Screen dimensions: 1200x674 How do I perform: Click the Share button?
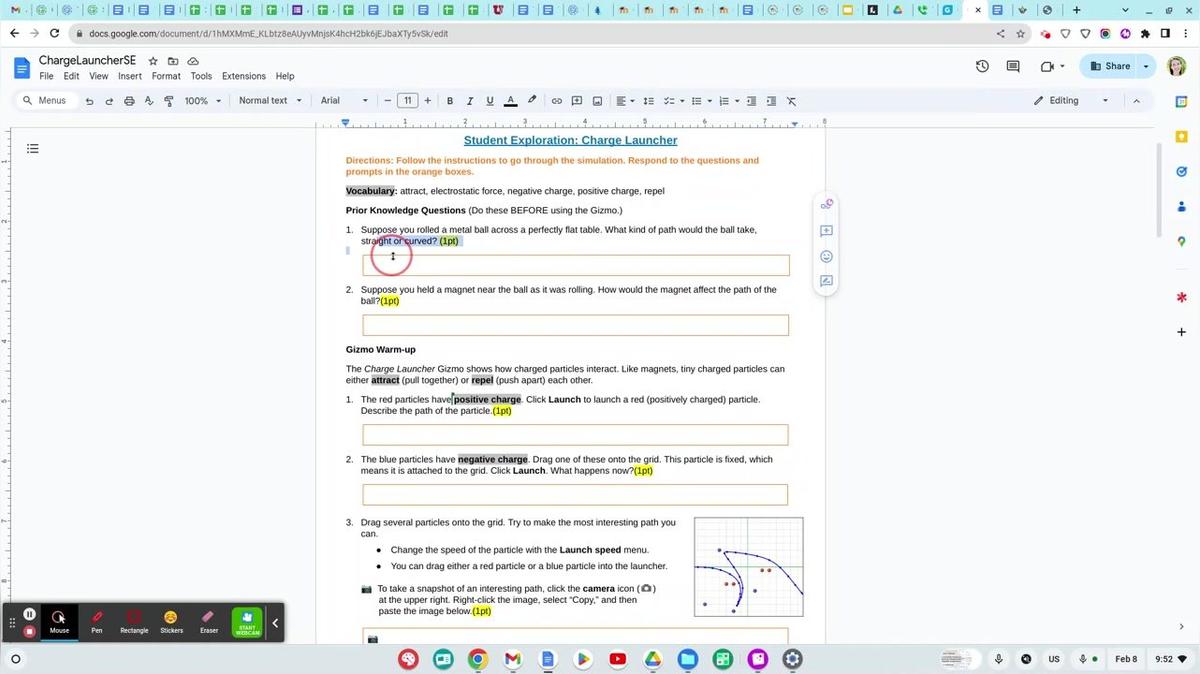coord(1110,66)
